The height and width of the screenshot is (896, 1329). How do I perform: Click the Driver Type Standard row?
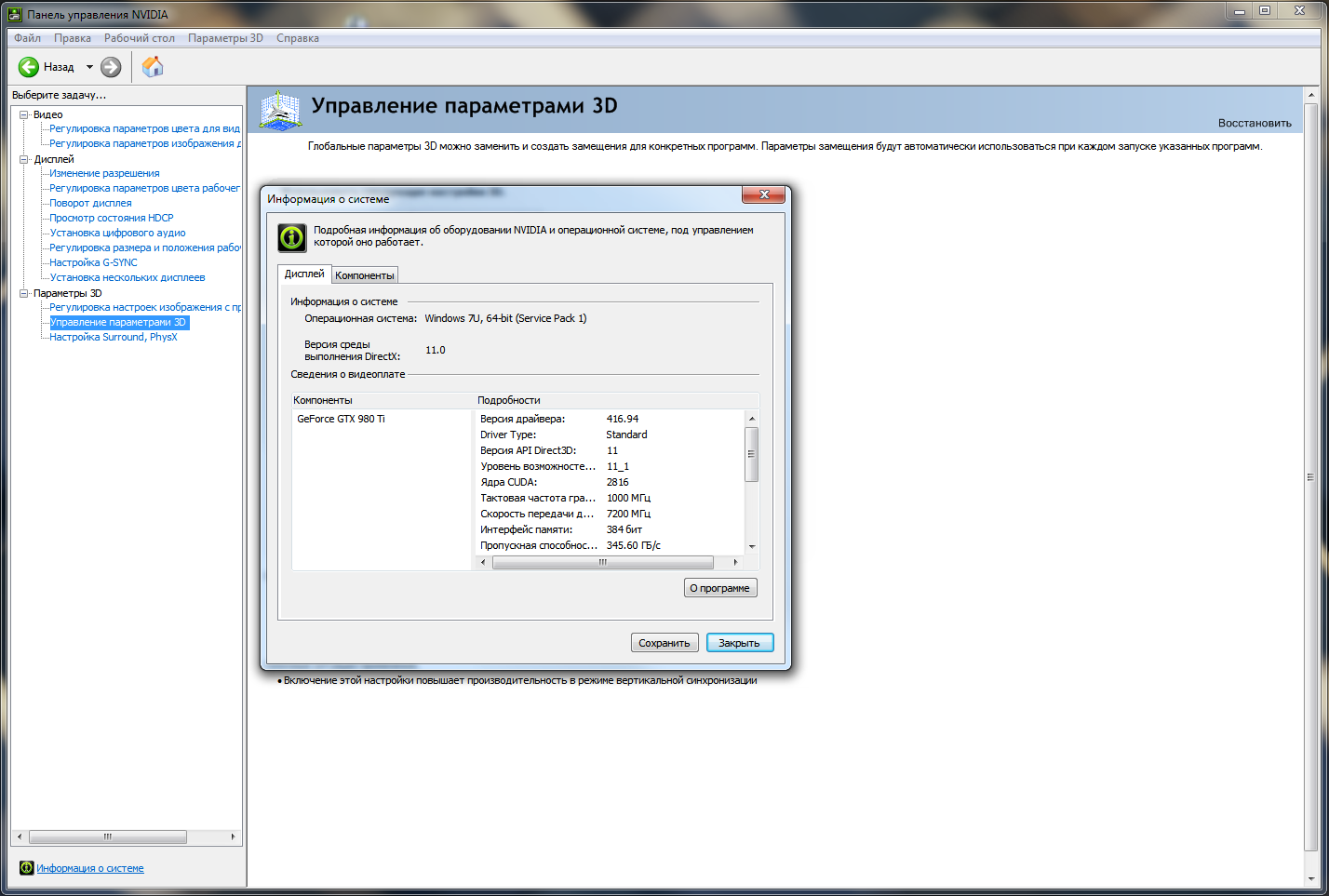pyautogui.click(x=610, y=435)
